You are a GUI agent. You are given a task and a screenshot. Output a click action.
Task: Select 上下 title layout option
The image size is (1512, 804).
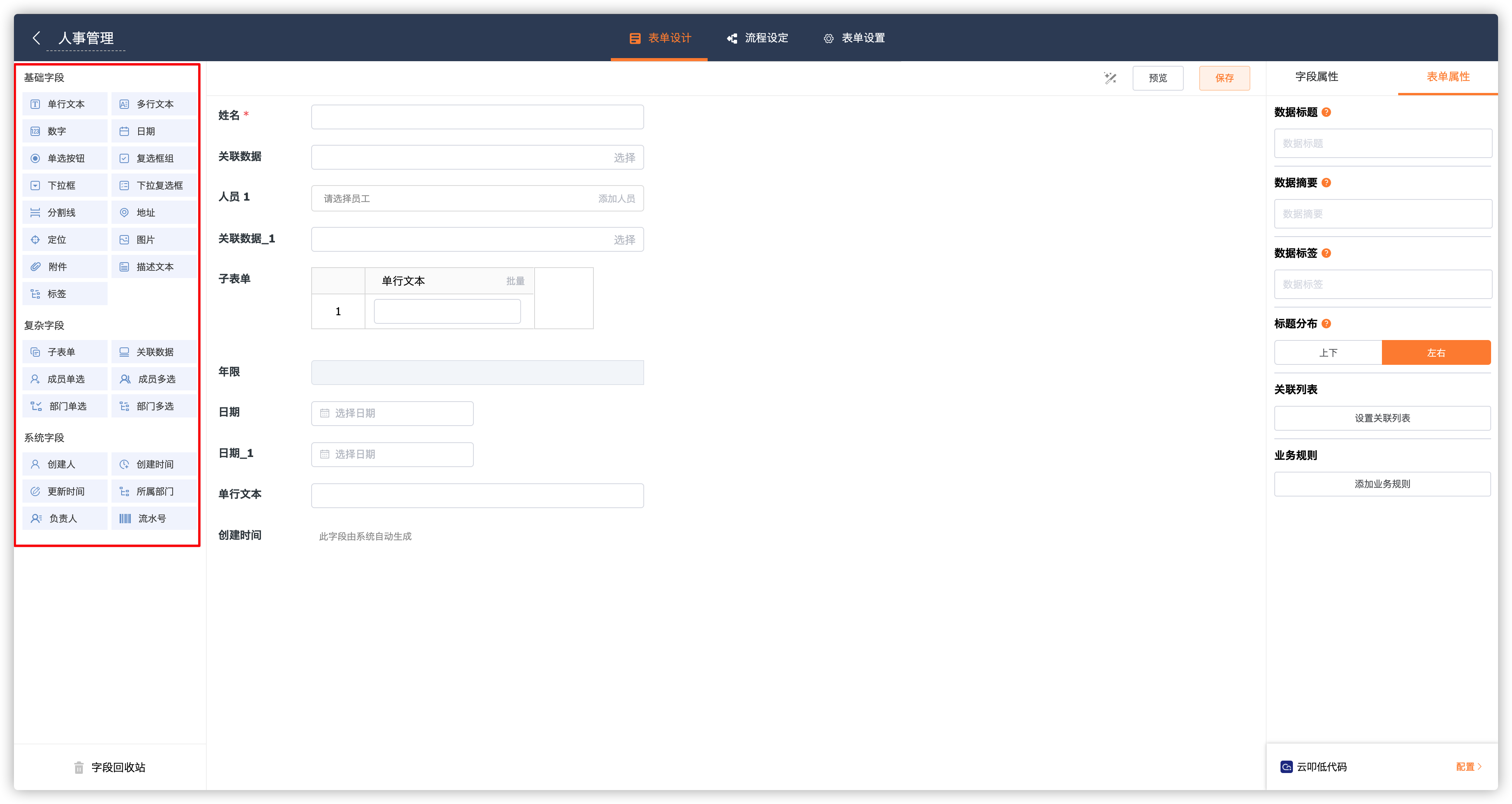tap(1328, 353)
